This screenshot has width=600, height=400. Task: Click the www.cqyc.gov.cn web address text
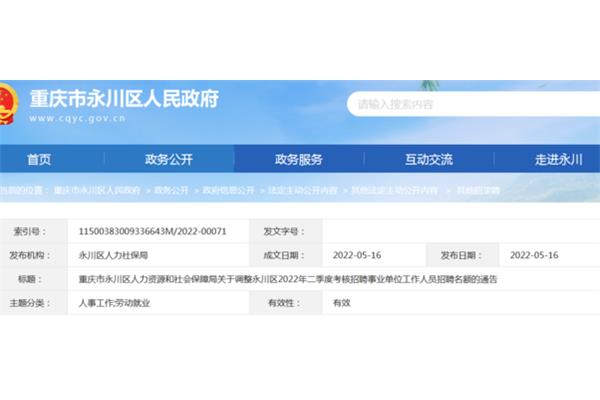click(77, 118)
